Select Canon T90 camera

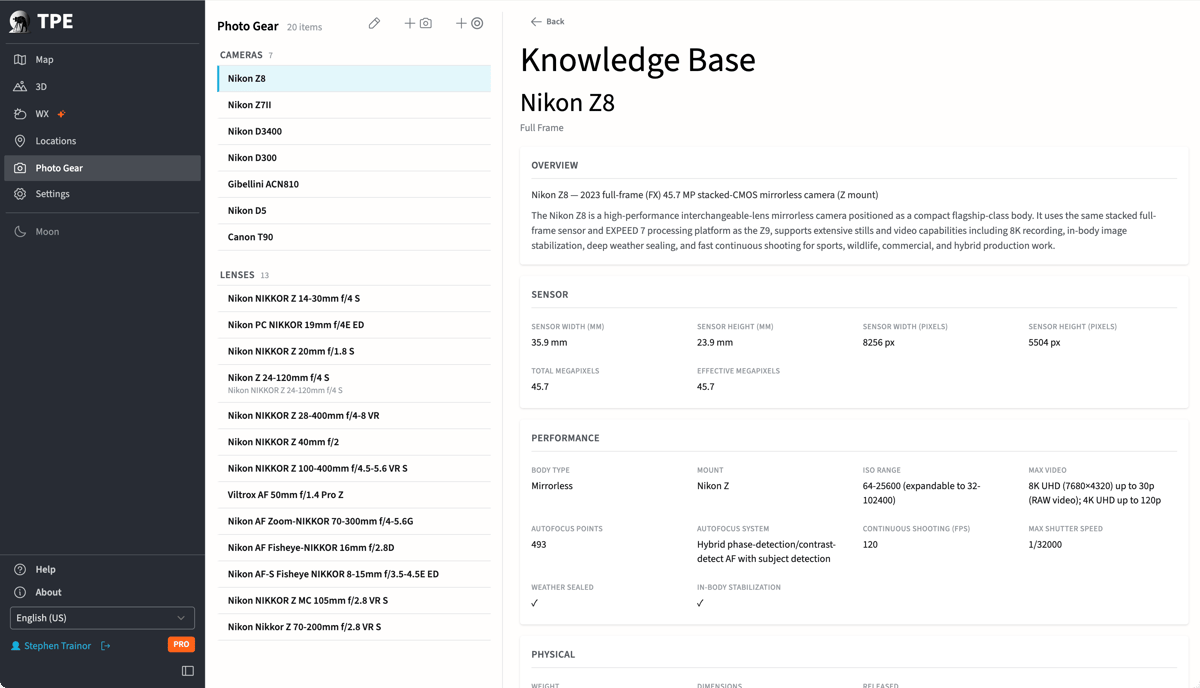coord(354,237)
